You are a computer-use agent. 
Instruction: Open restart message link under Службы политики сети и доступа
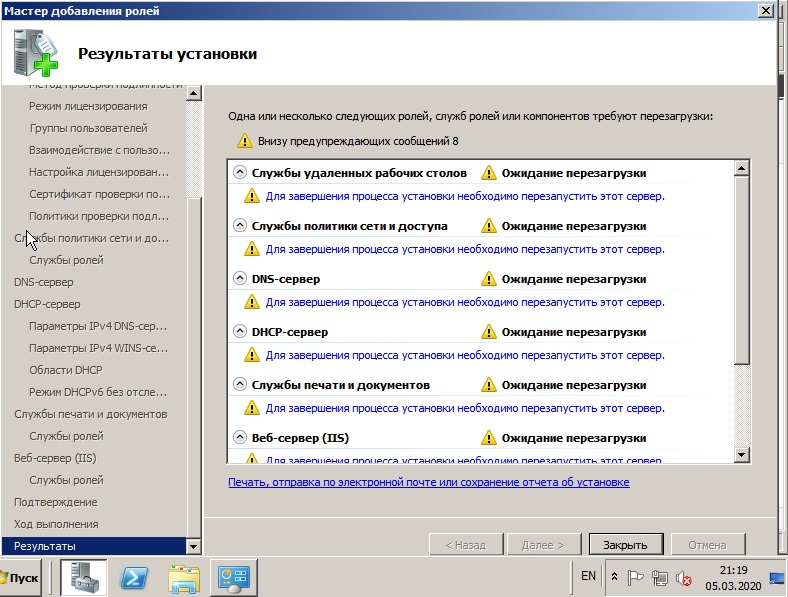pyautogui.click(x=465, y=249)
